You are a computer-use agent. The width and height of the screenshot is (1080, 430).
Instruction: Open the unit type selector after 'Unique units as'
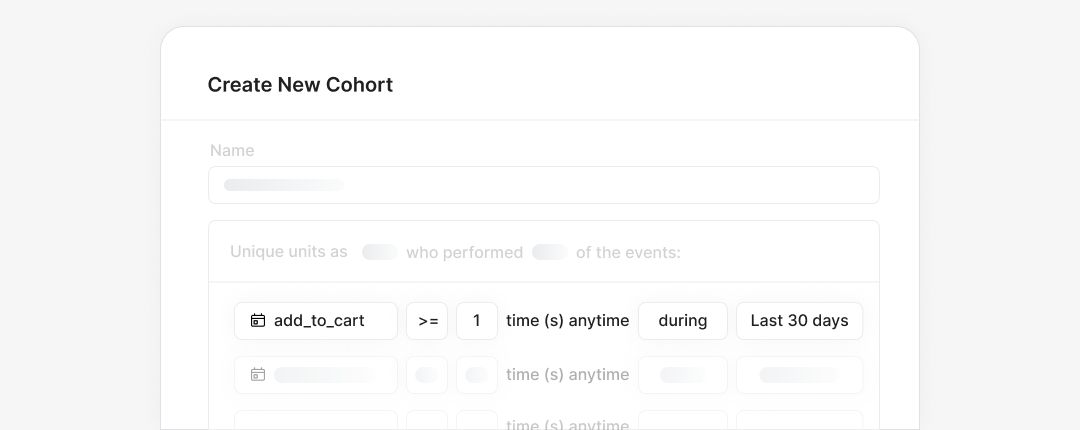pyautogui.click(x=380, y=252)
